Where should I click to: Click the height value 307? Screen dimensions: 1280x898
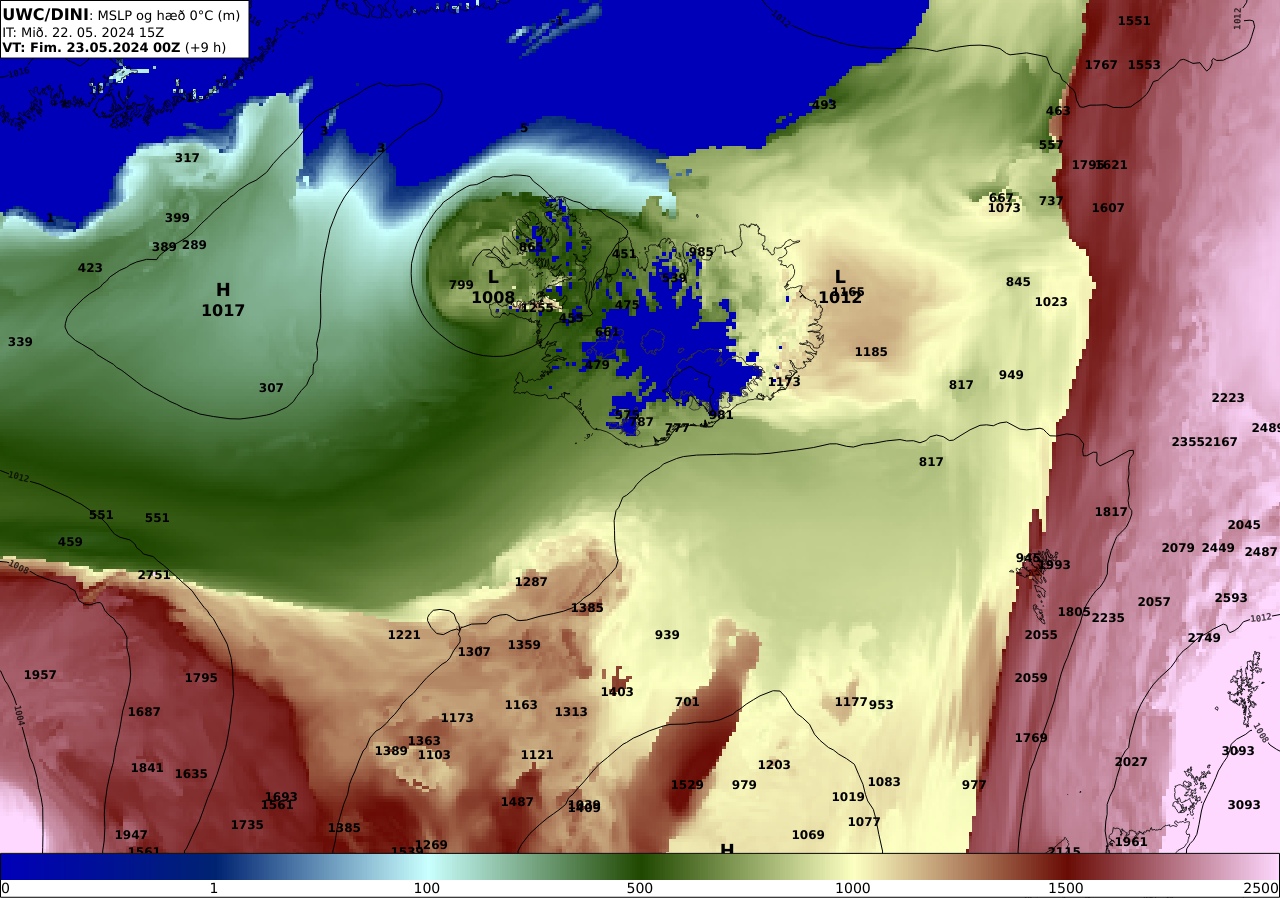click(271, 388)
